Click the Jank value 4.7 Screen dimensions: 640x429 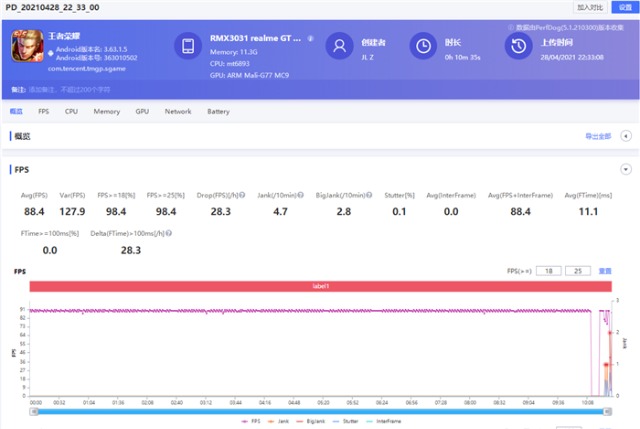(280, 211)
